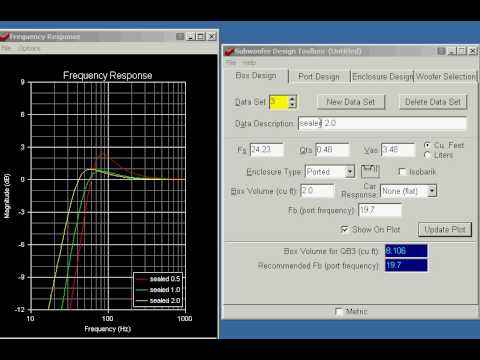Click the Update Plot button
The width and height of the screenshot is (480, 360).
click(445, 229)
